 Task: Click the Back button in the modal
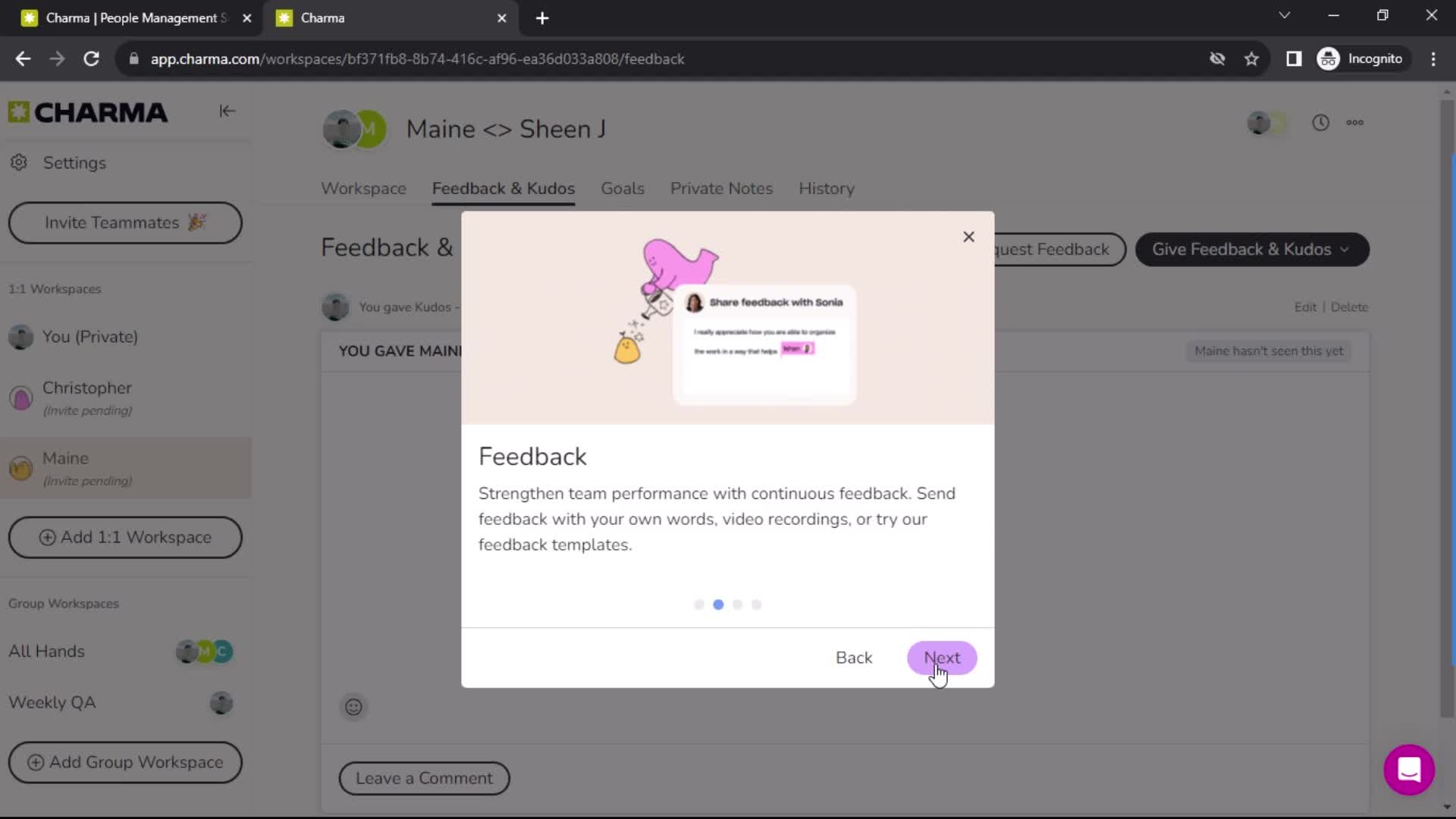[x=854, y=657]
